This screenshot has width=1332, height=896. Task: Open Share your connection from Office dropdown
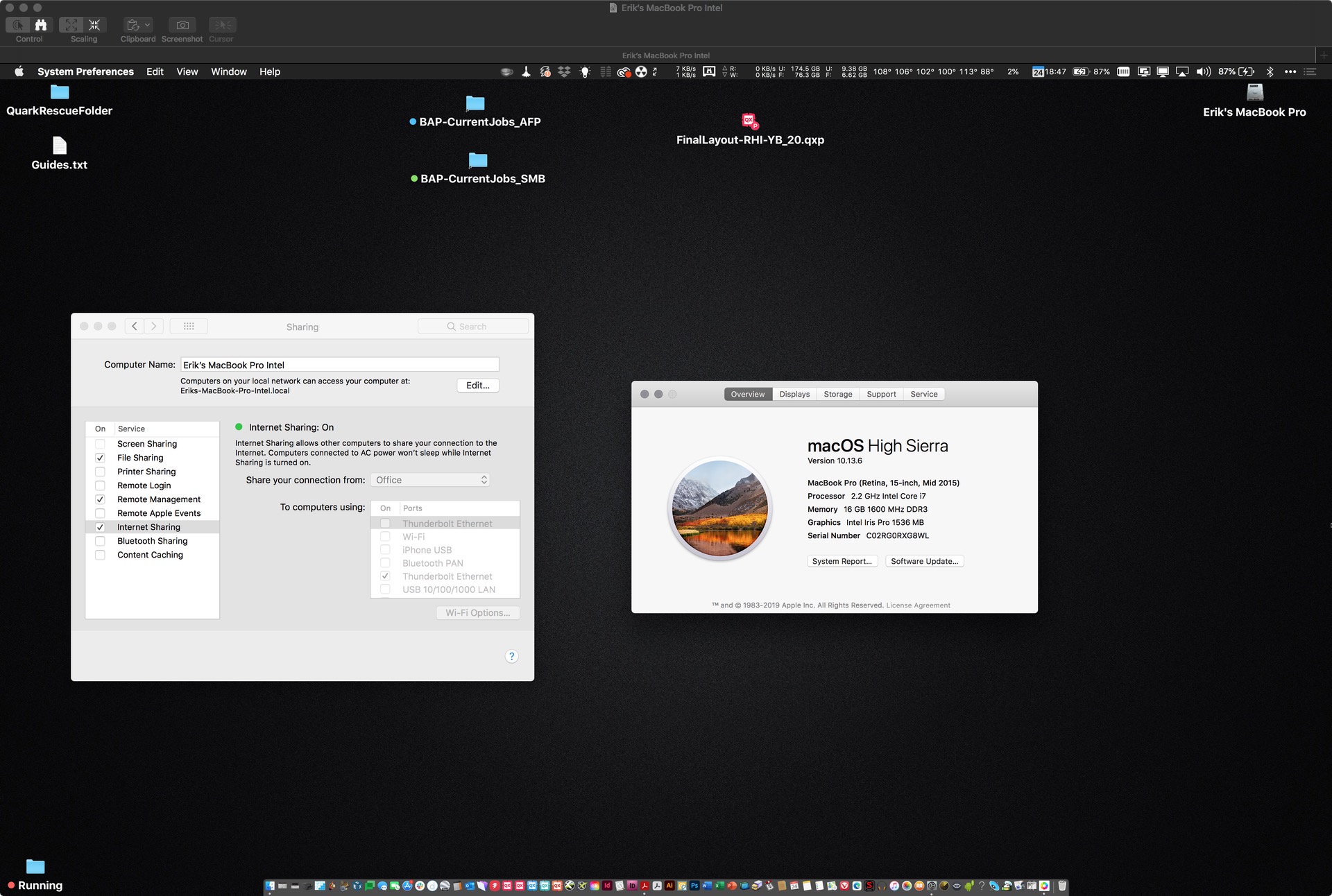(x=431, y=480)
